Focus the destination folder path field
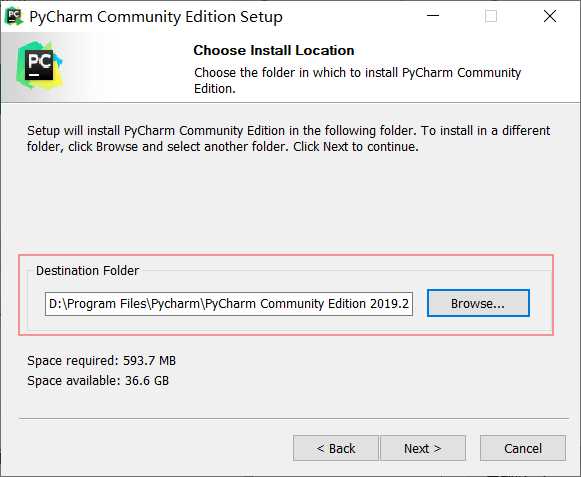This screenshot has height=477, width=581. [x=229, y=304]
